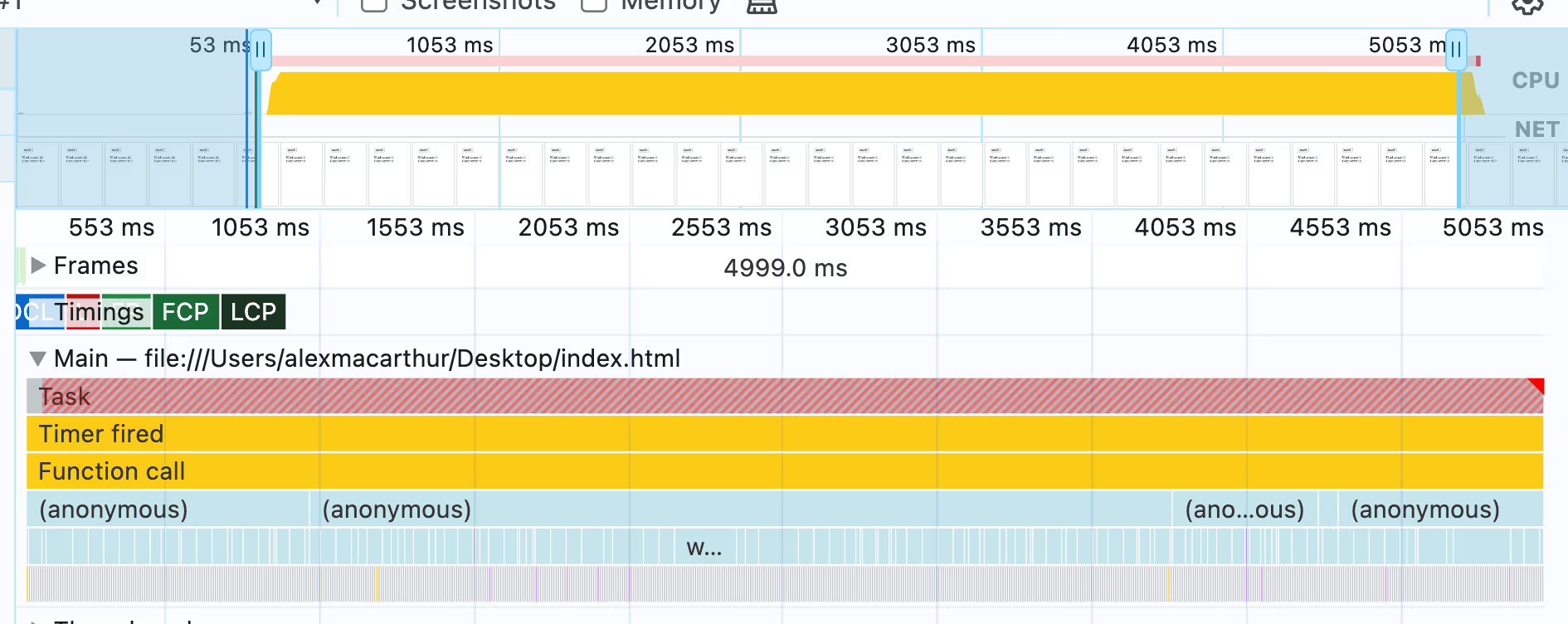Select the truncated (ano...ous) block
The width and height of the screenshot is (1568, 624).
point(1244,509)
